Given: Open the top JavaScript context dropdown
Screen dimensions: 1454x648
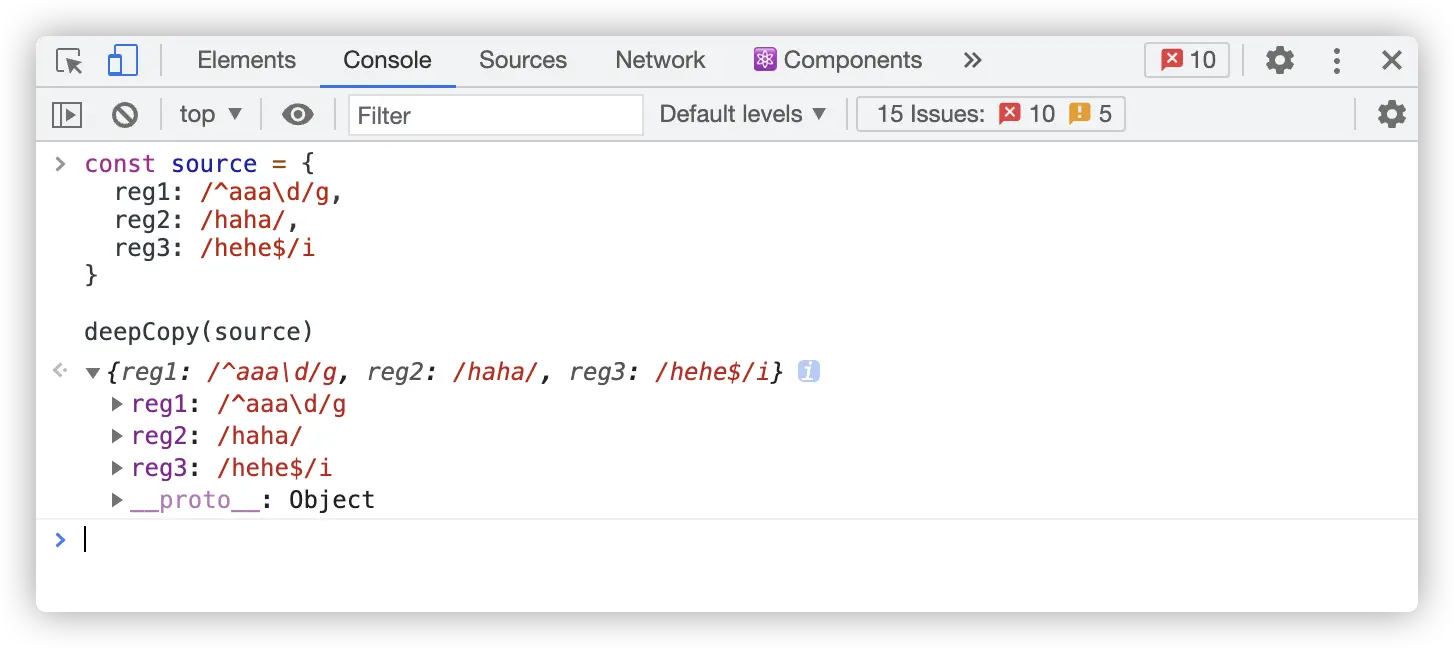Looking at the screenshot, I should [210, 115].
